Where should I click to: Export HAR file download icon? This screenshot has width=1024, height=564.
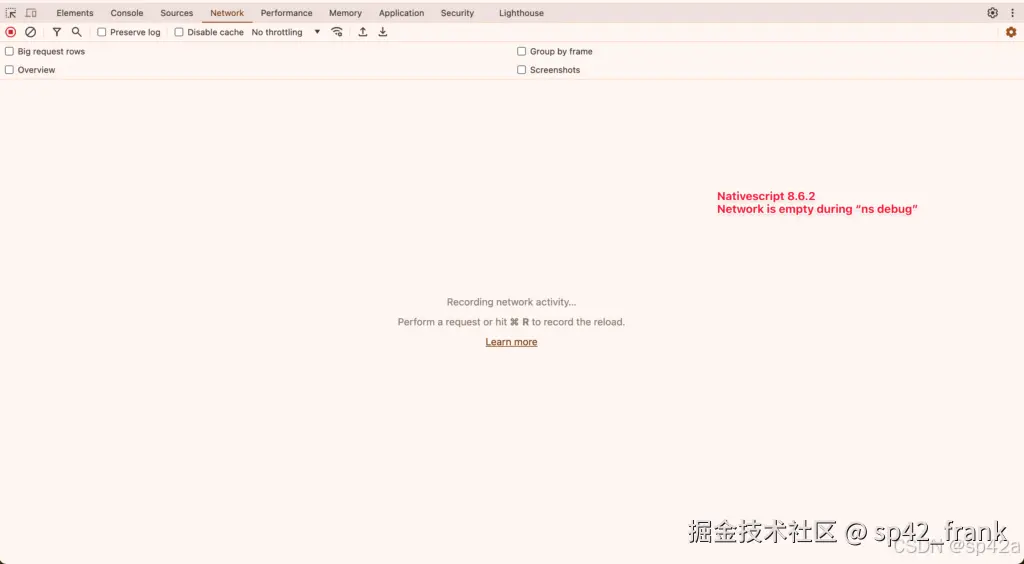(x=383, y=32)
